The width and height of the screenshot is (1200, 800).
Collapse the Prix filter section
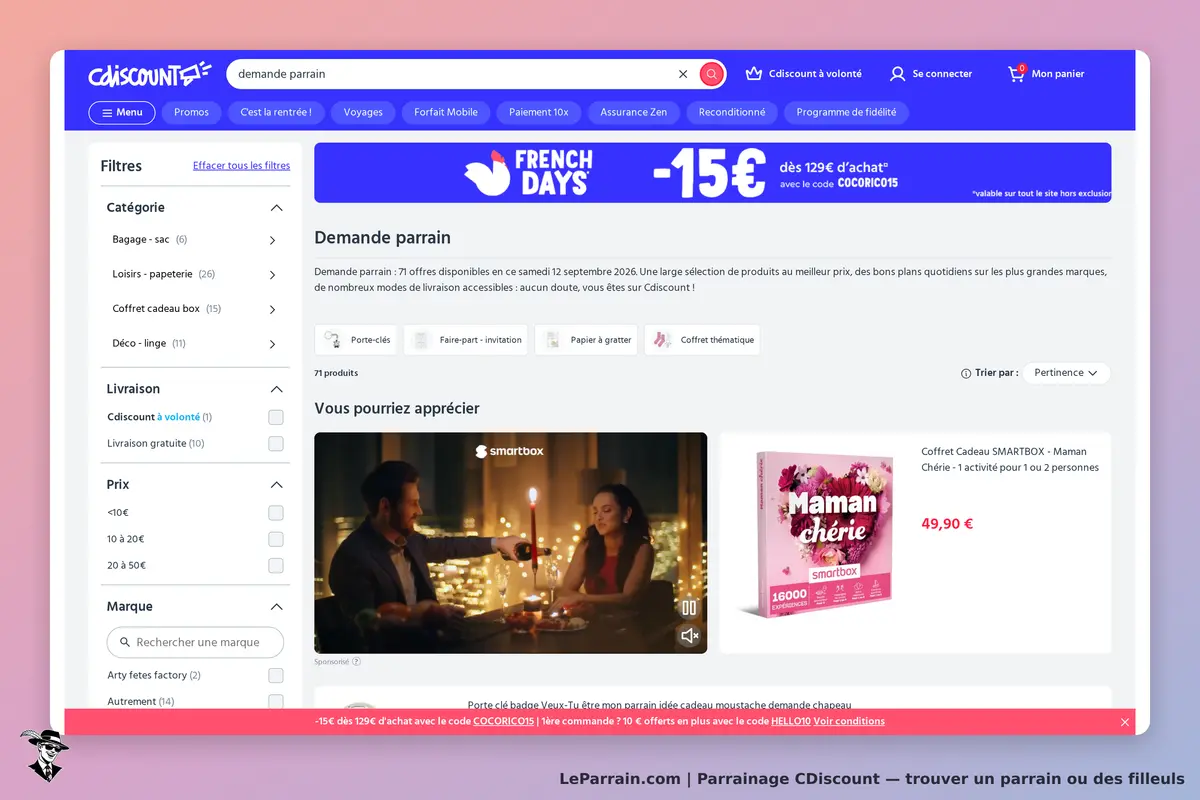(277, 485)
